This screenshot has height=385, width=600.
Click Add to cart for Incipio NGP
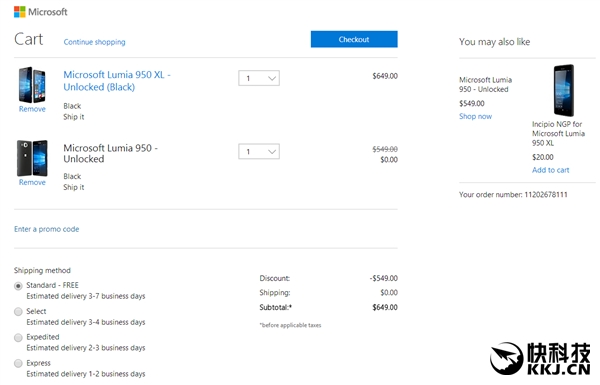(x=550, y=170)
